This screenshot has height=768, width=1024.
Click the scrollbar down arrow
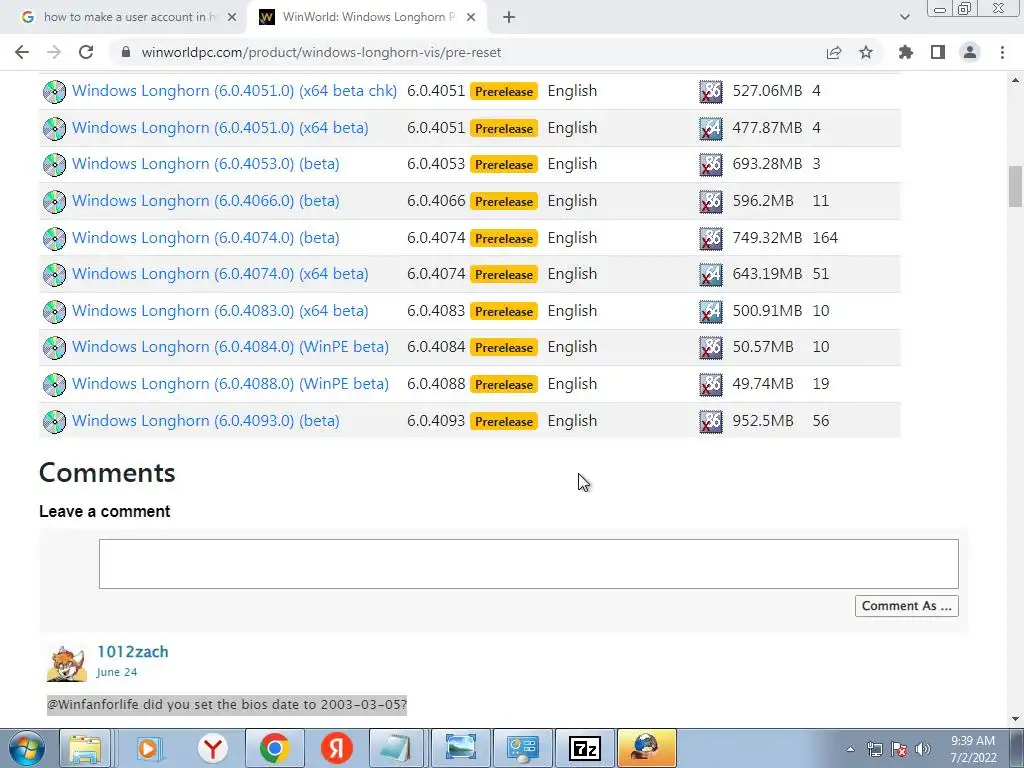point(1015,719)
